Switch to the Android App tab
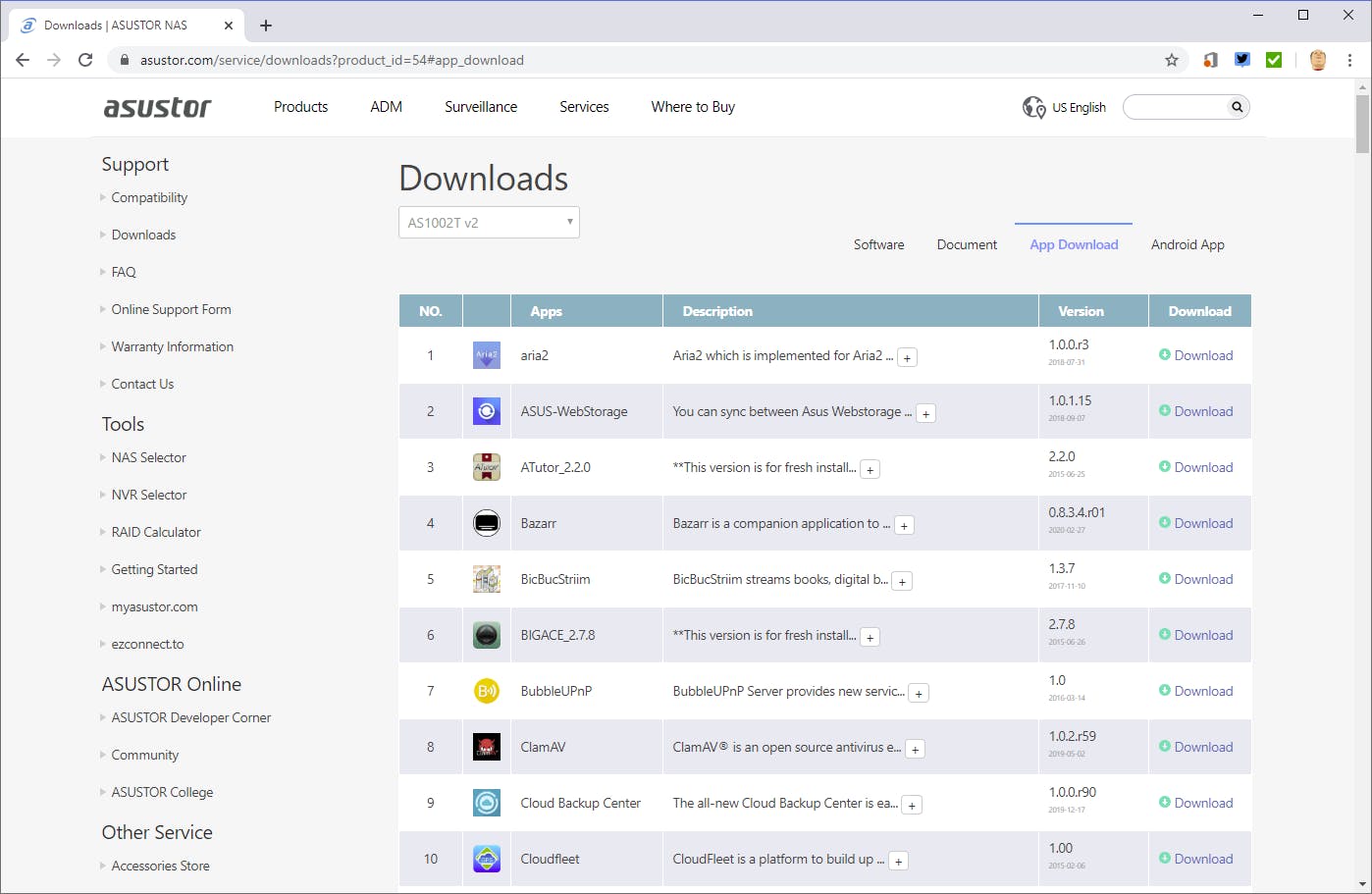1372x894 pixels. coord(1187,245)
